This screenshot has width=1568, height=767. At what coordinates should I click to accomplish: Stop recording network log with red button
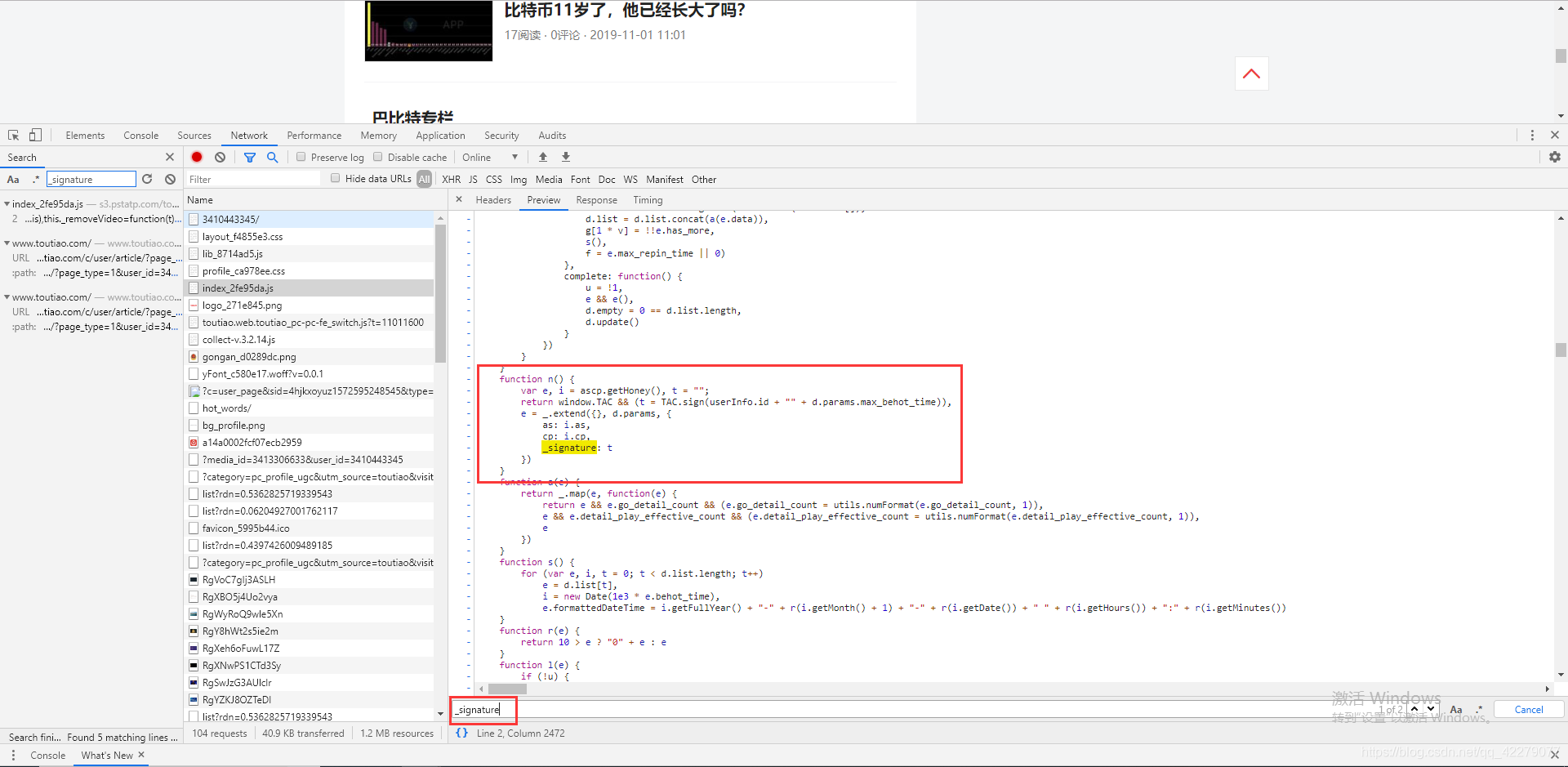click(x=197, y=157)
